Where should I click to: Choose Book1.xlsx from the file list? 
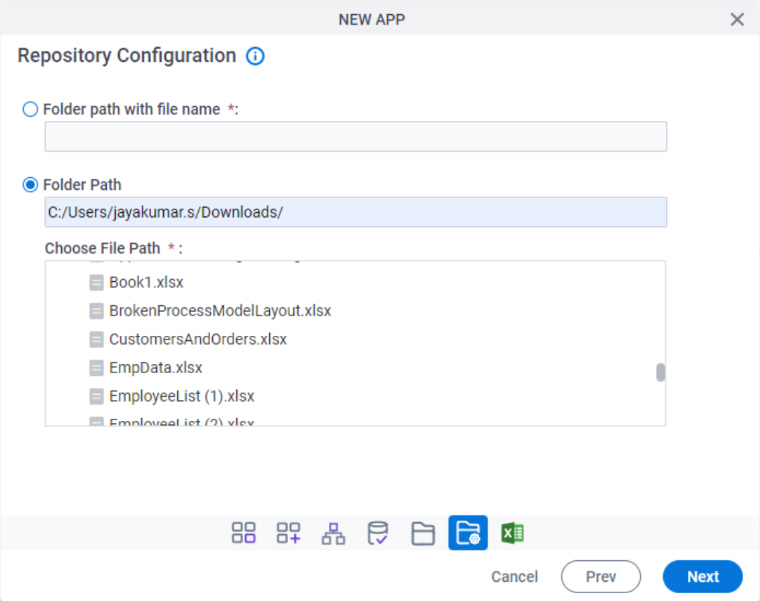coord(146,282)
